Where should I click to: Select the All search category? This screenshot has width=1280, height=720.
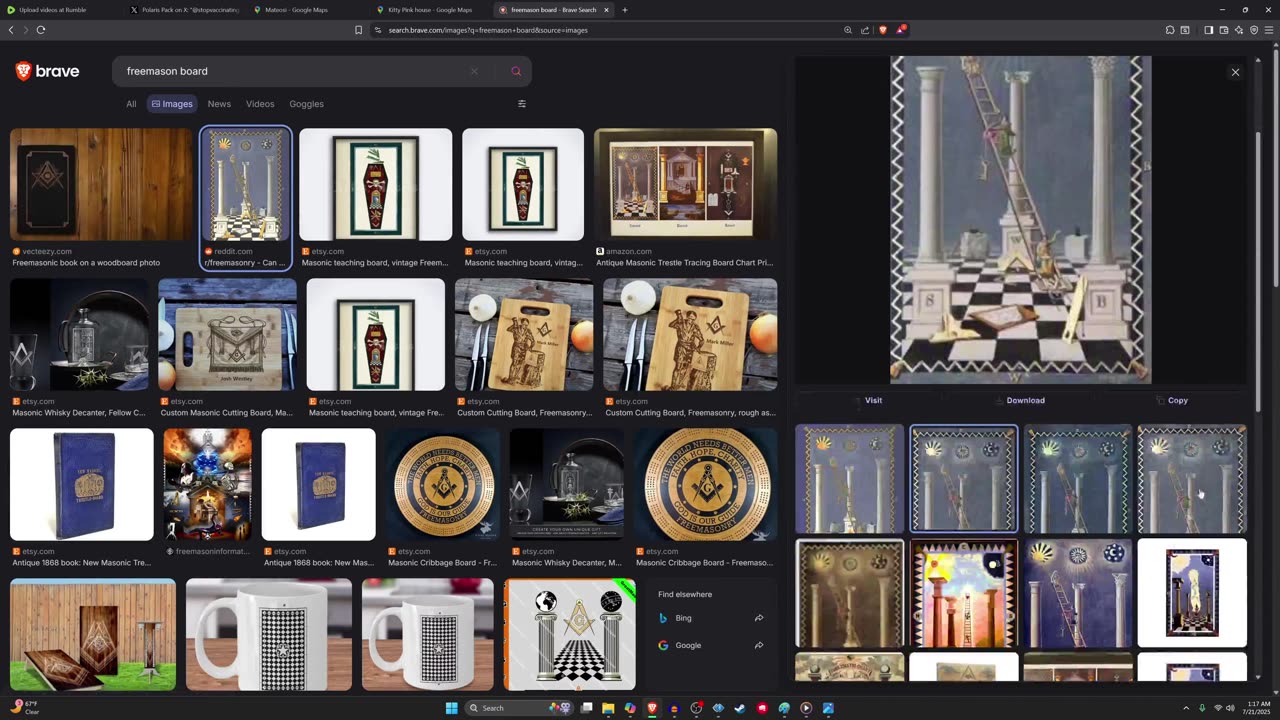pos(131,104)
